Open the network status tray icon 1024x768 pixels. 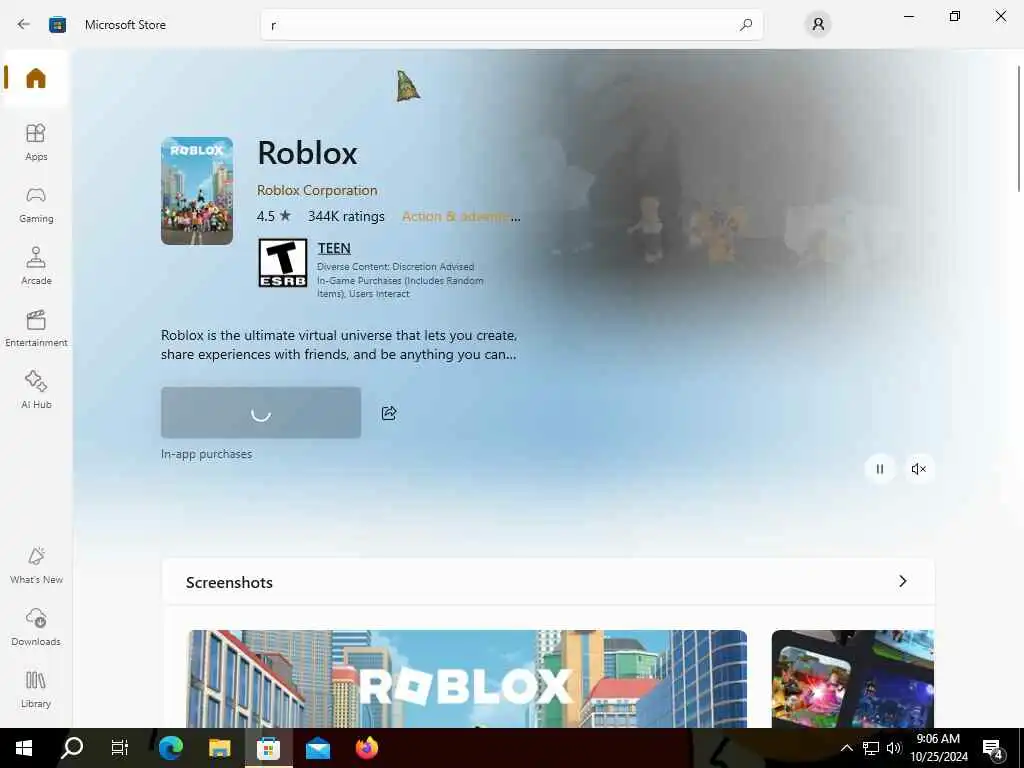tap(871, 748)
